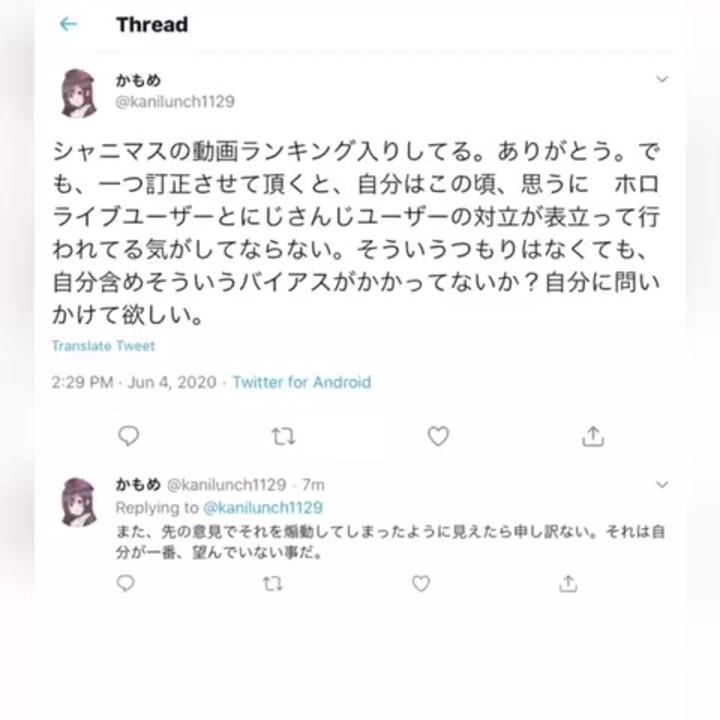Open reply tweet options chevron menu
720x720 pixels.
tap(662, 484)
